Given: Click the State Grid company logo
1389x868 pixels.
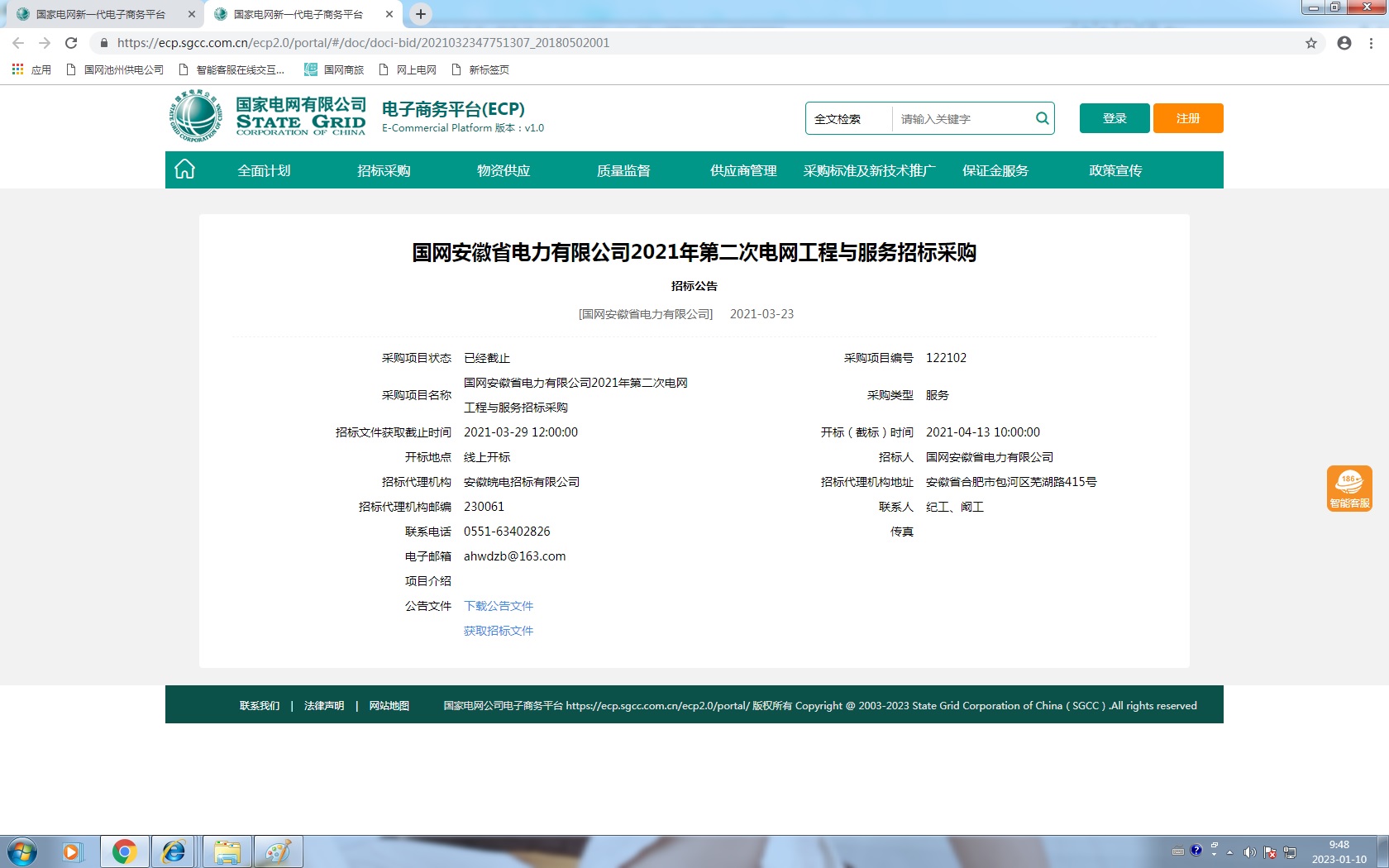Looking at the screenshot, I should click(268, 117).
